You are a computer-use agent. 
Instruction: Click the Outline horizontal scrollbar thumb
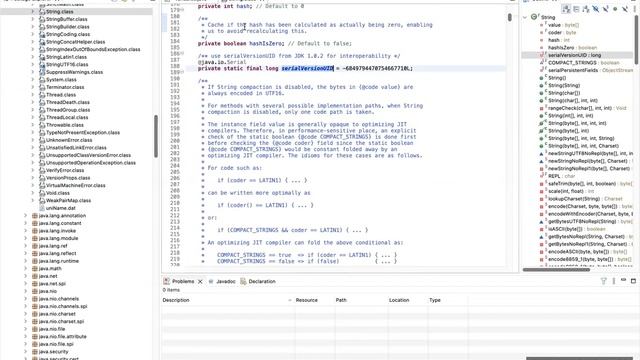pyautogui.click(x=556, y=269)
